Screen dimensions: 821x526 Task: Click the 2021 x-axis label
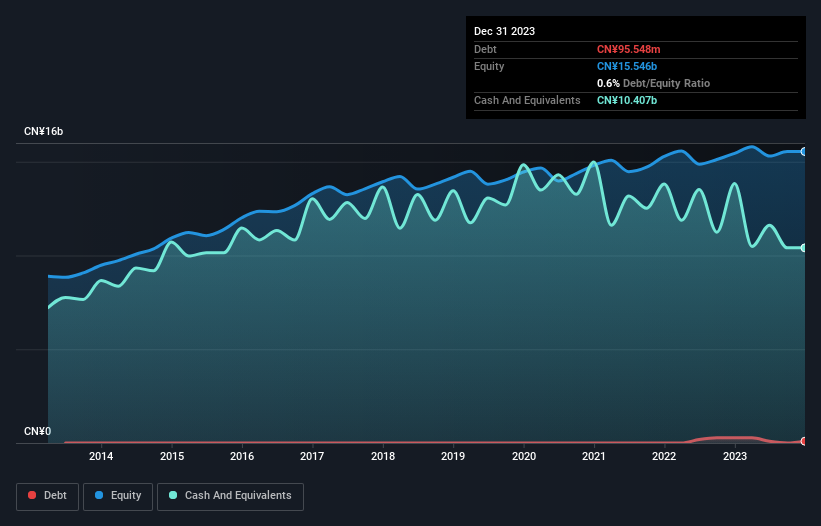coord(594,456)
